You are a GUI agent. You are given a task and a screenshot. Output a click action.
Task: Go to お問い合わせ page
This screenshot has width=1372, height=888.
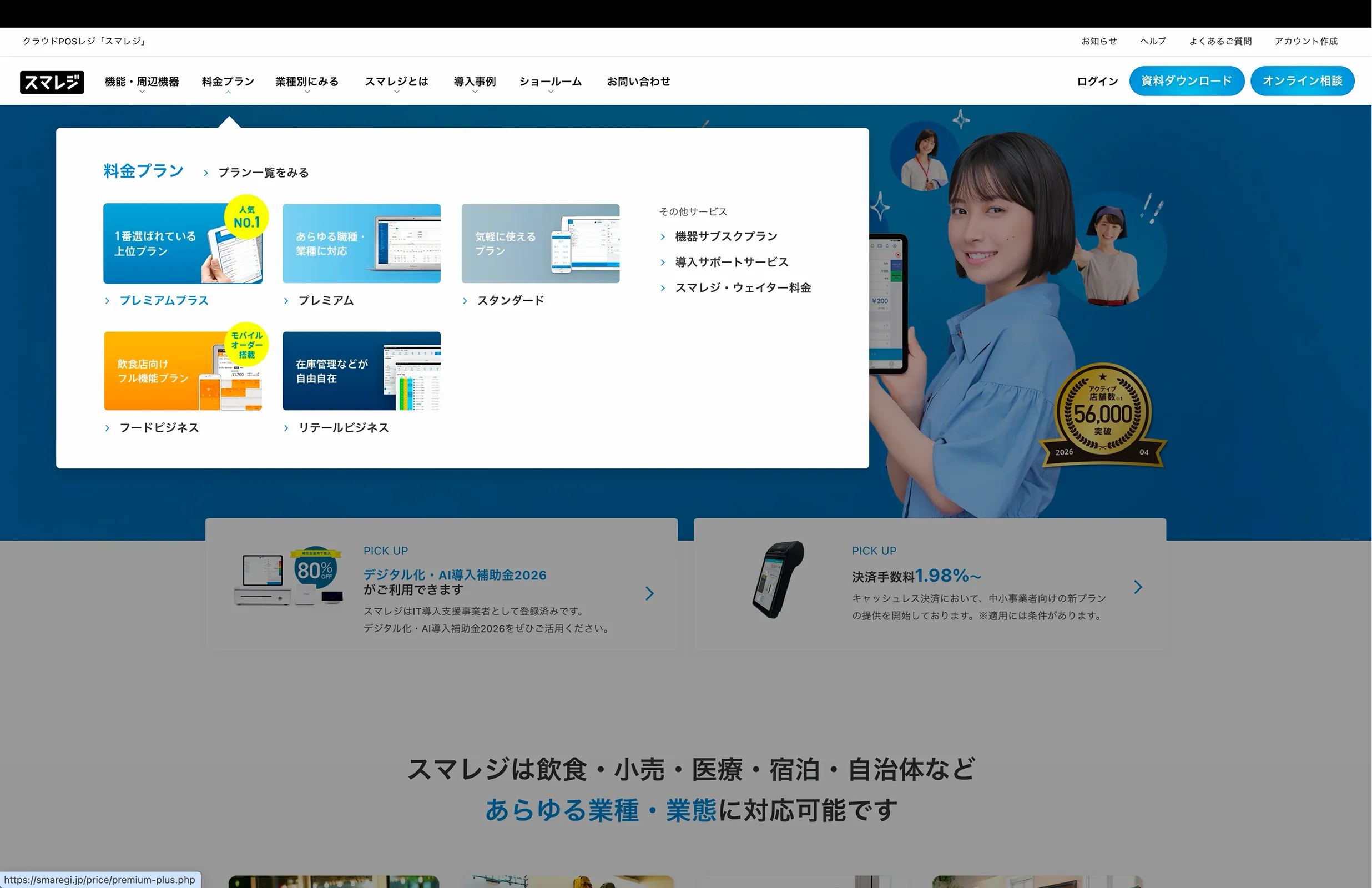tap(639, 82)
